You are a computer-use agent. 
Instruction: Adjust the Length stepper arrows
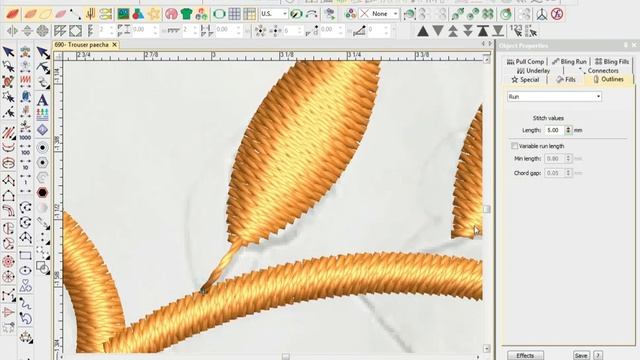point(568,130)
